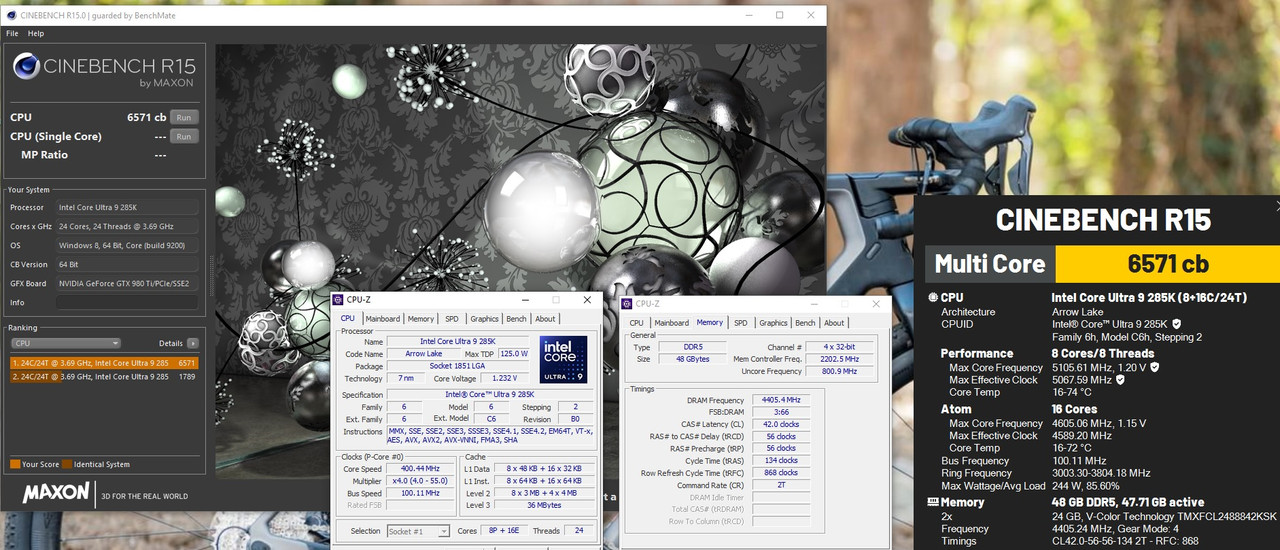
Task: Open the Socket #1 selection dropdown in CPU-Z
Action: 418,531
